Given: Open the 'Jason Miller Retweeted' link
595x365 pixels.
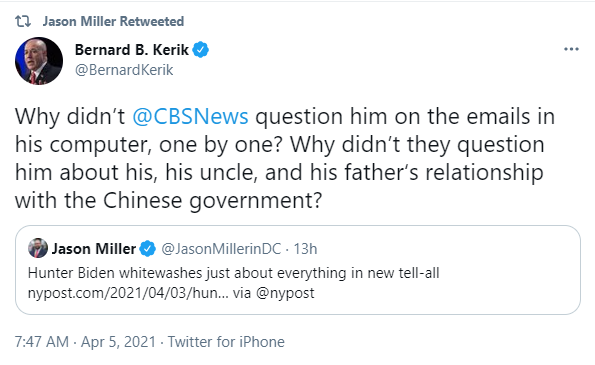Looking at the screenshot, I should pyautogui.click(x=113, y=21).
